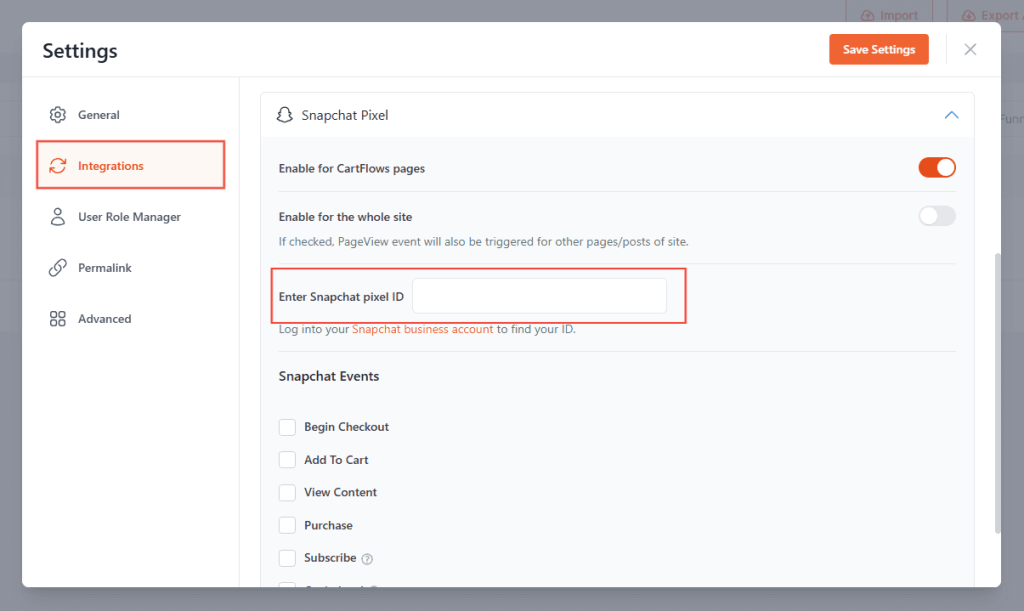The height and width of the screenshot is (611, 1024).
Task: Click the Snapchat pixel ID input field
Action: (x=540, y=296)
